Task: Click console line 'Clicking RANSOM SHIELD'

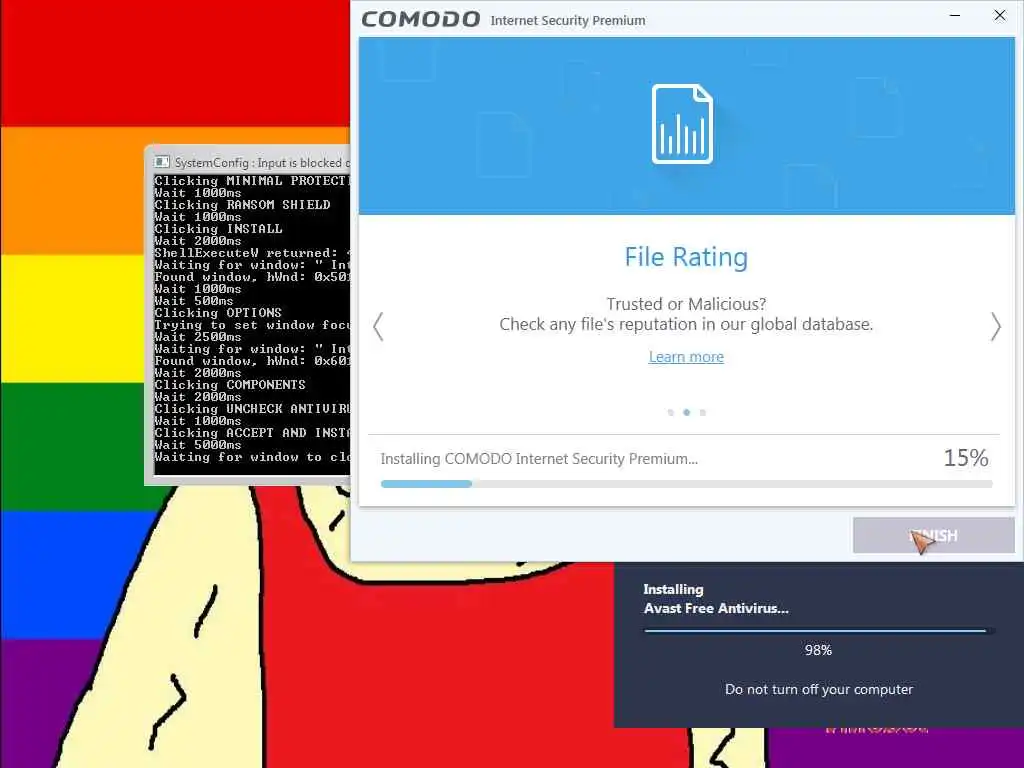Action: click(x=242, y=204)
